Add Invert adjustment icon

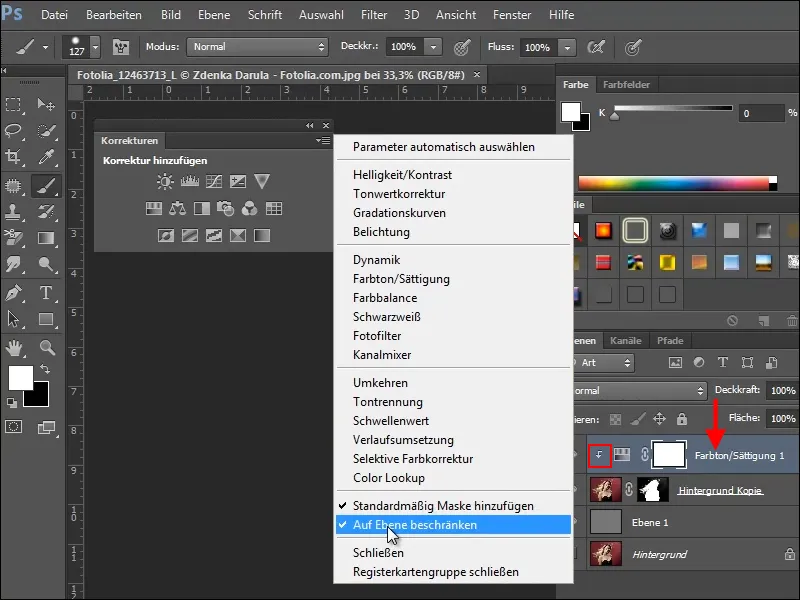click(x=166, y=235)
